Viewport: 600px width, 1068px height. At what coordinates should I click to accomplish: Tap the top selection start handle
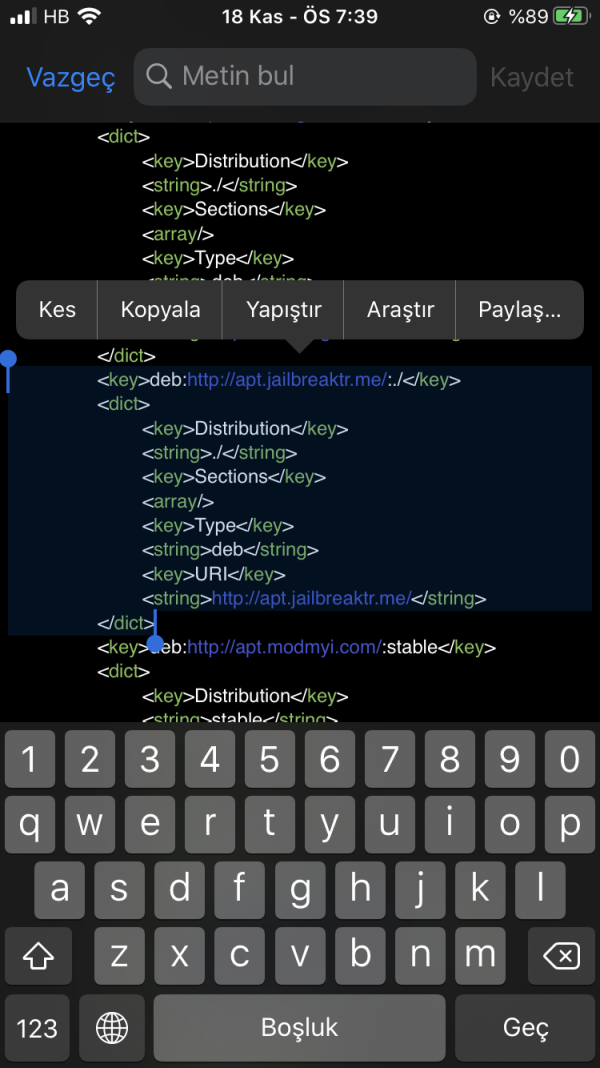coord(9,360)
